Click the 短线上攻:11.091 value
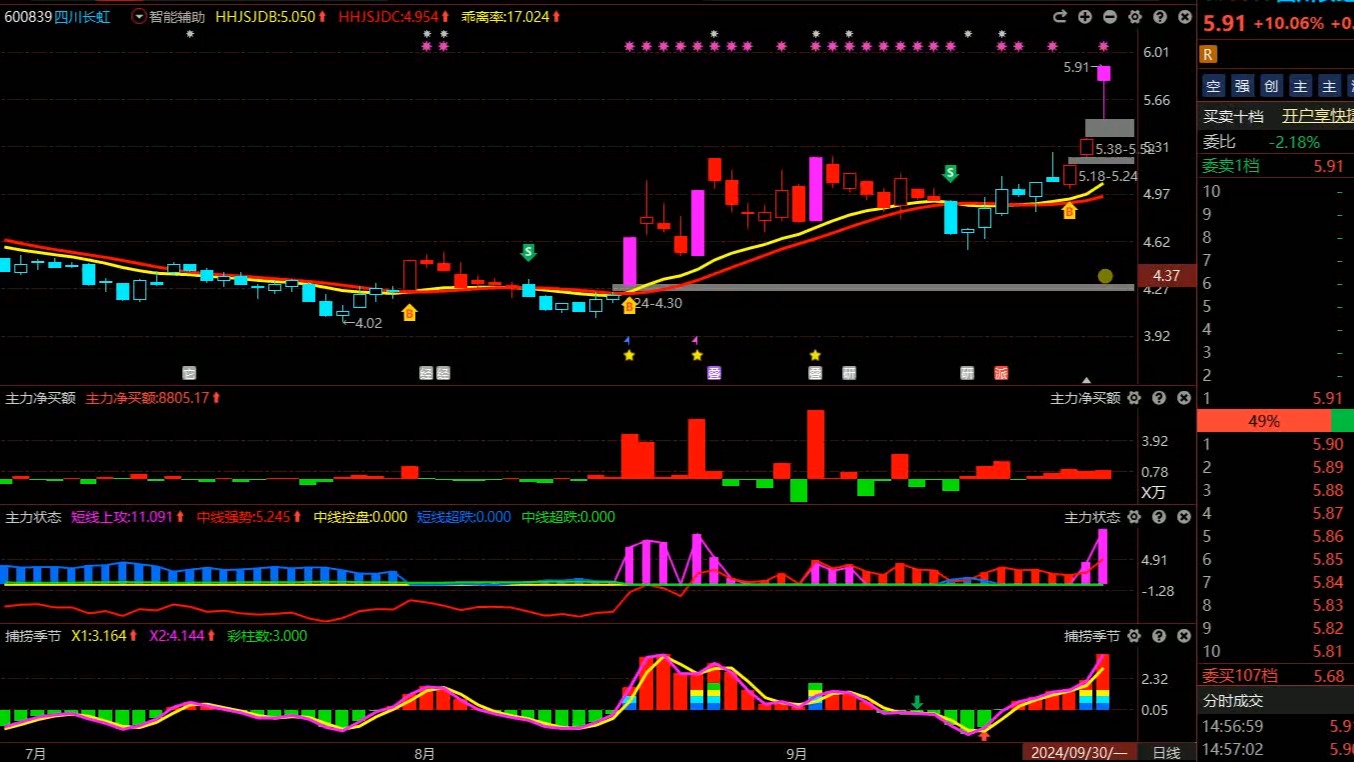 point(129,517)
